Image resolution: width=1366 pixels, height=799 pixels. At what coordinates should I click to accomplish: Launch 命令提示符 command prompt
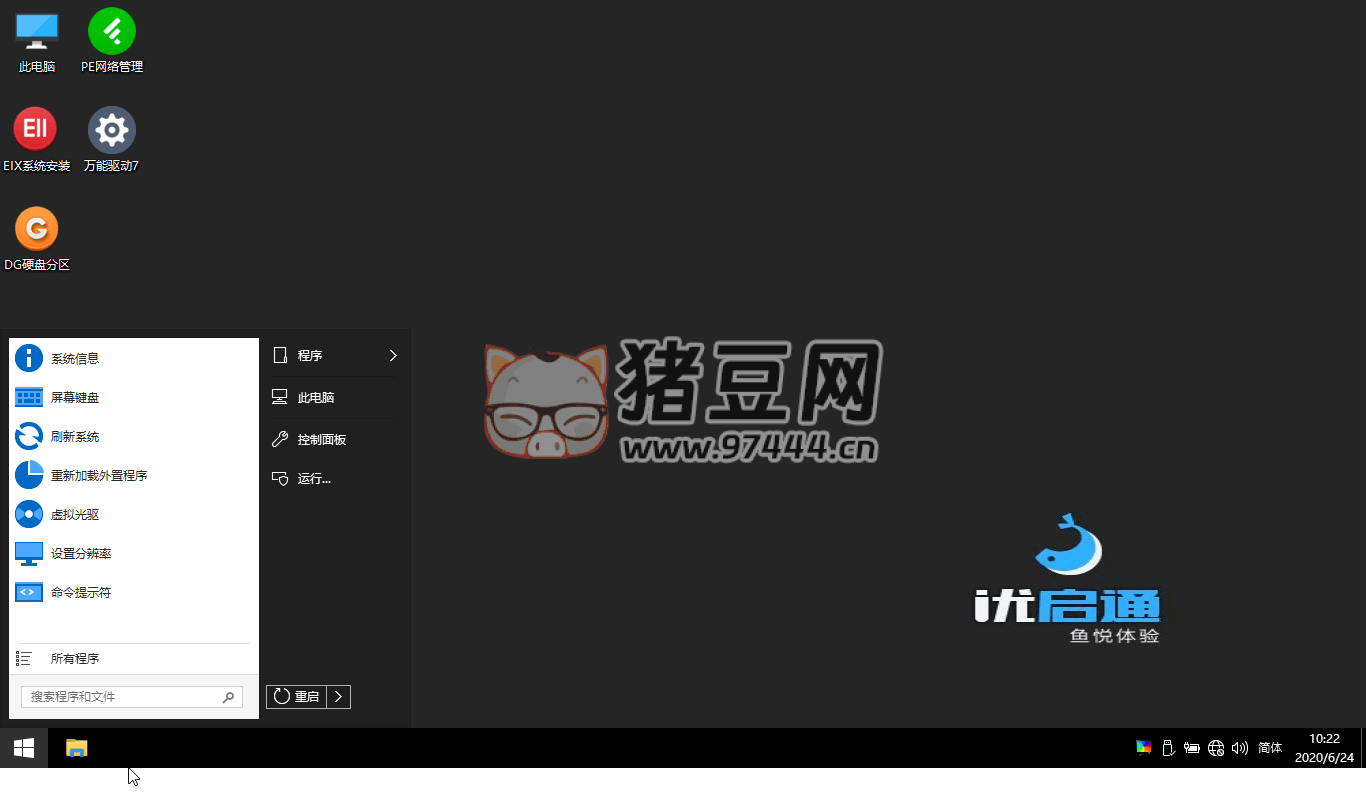pos(134,592)
